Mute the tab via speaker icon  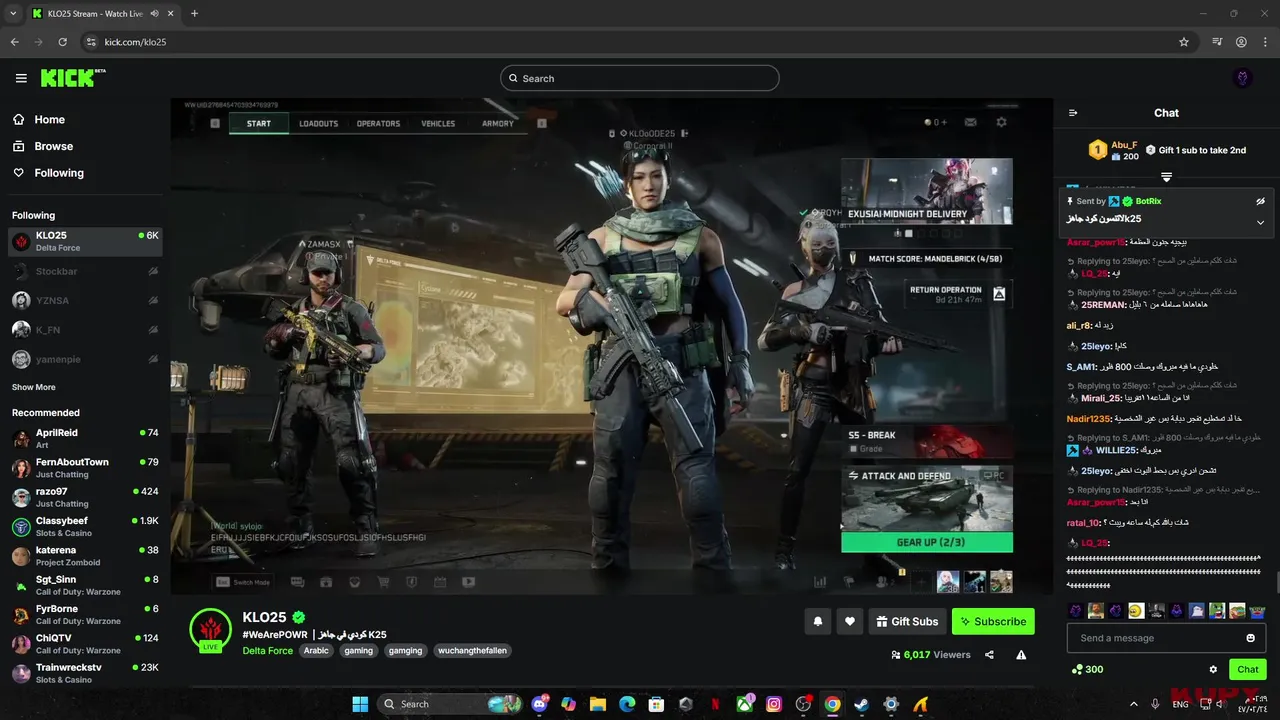pos(154,14)
